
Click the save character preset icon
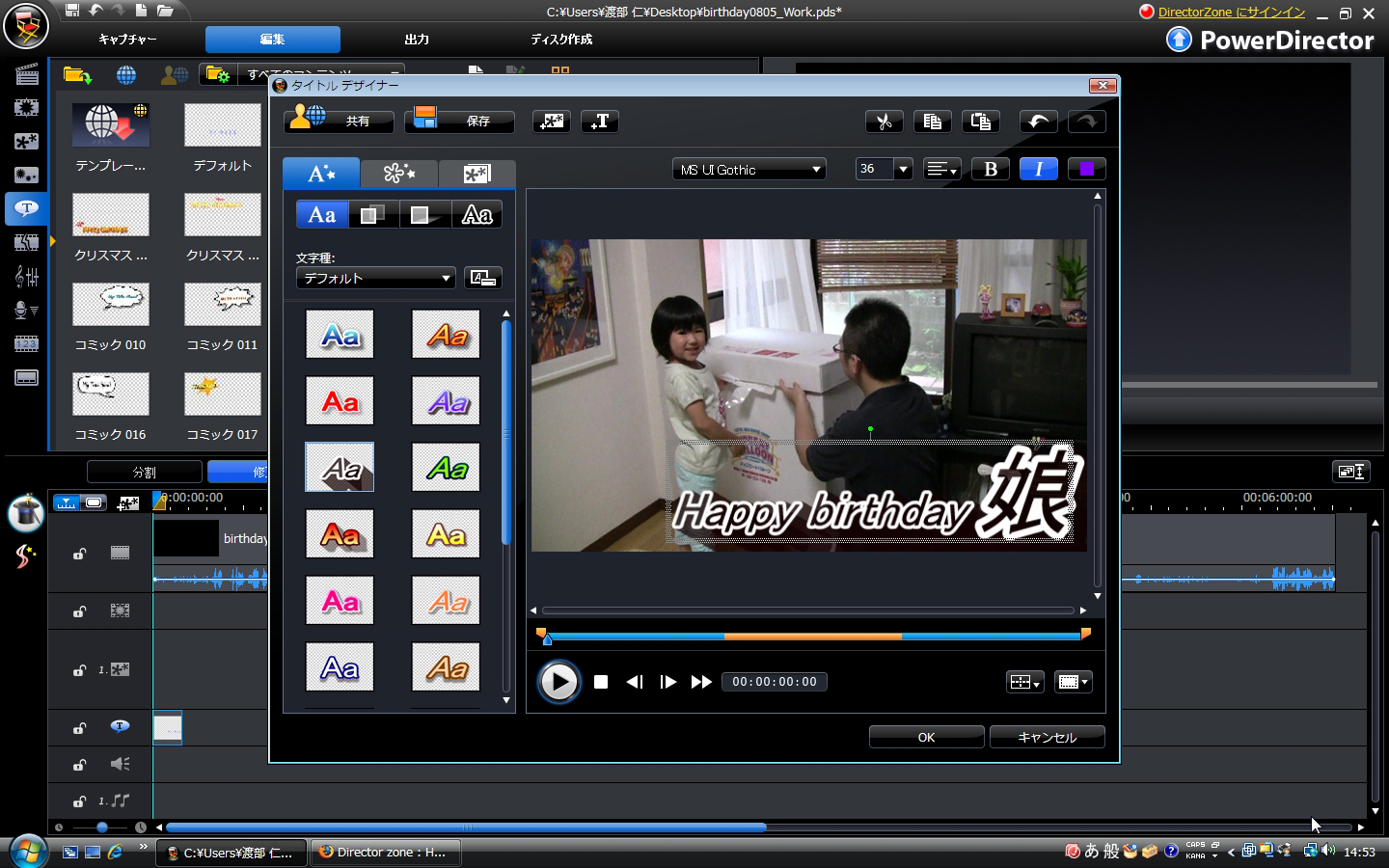(483, 278)
